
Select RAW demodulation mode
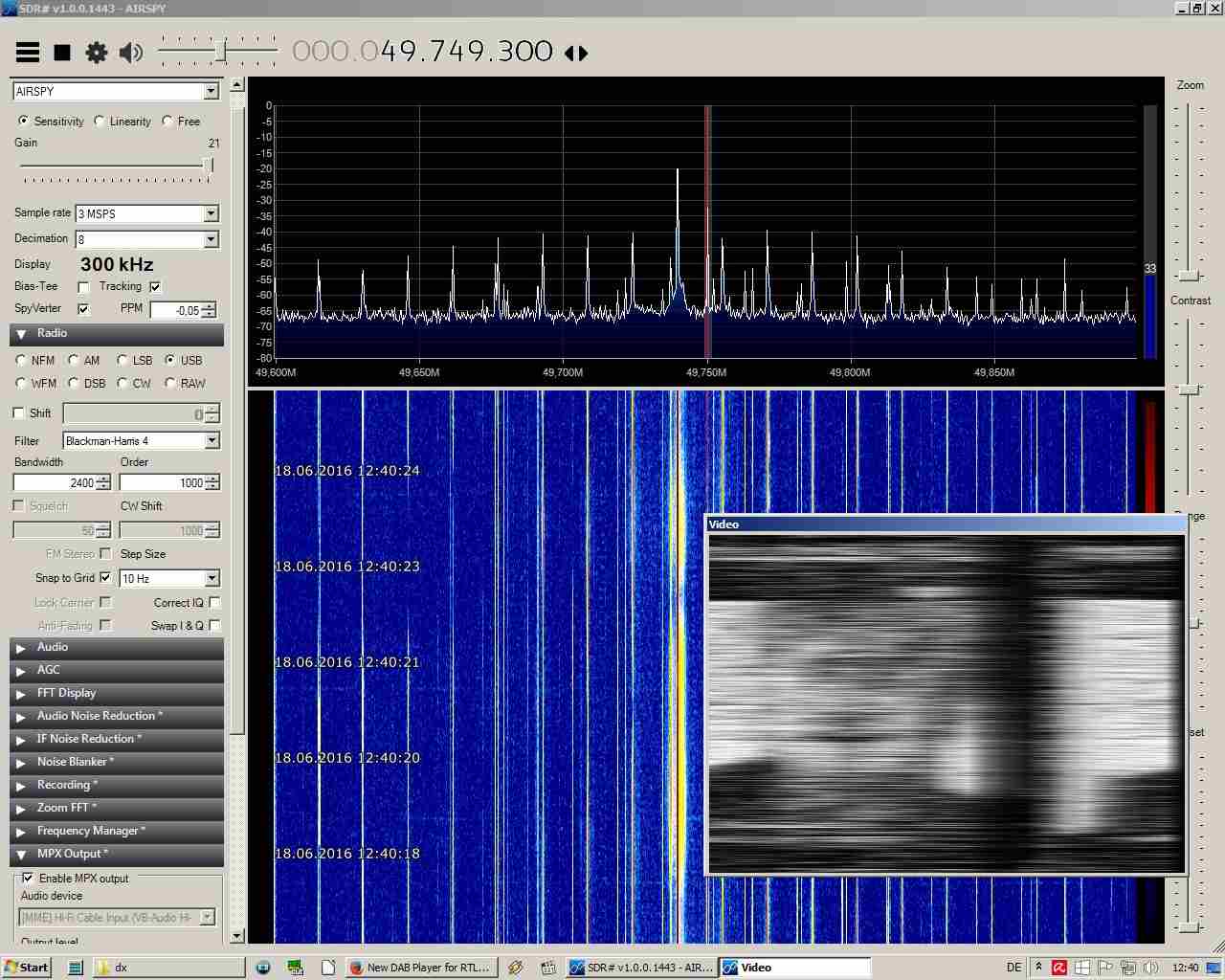click(170, 384)
